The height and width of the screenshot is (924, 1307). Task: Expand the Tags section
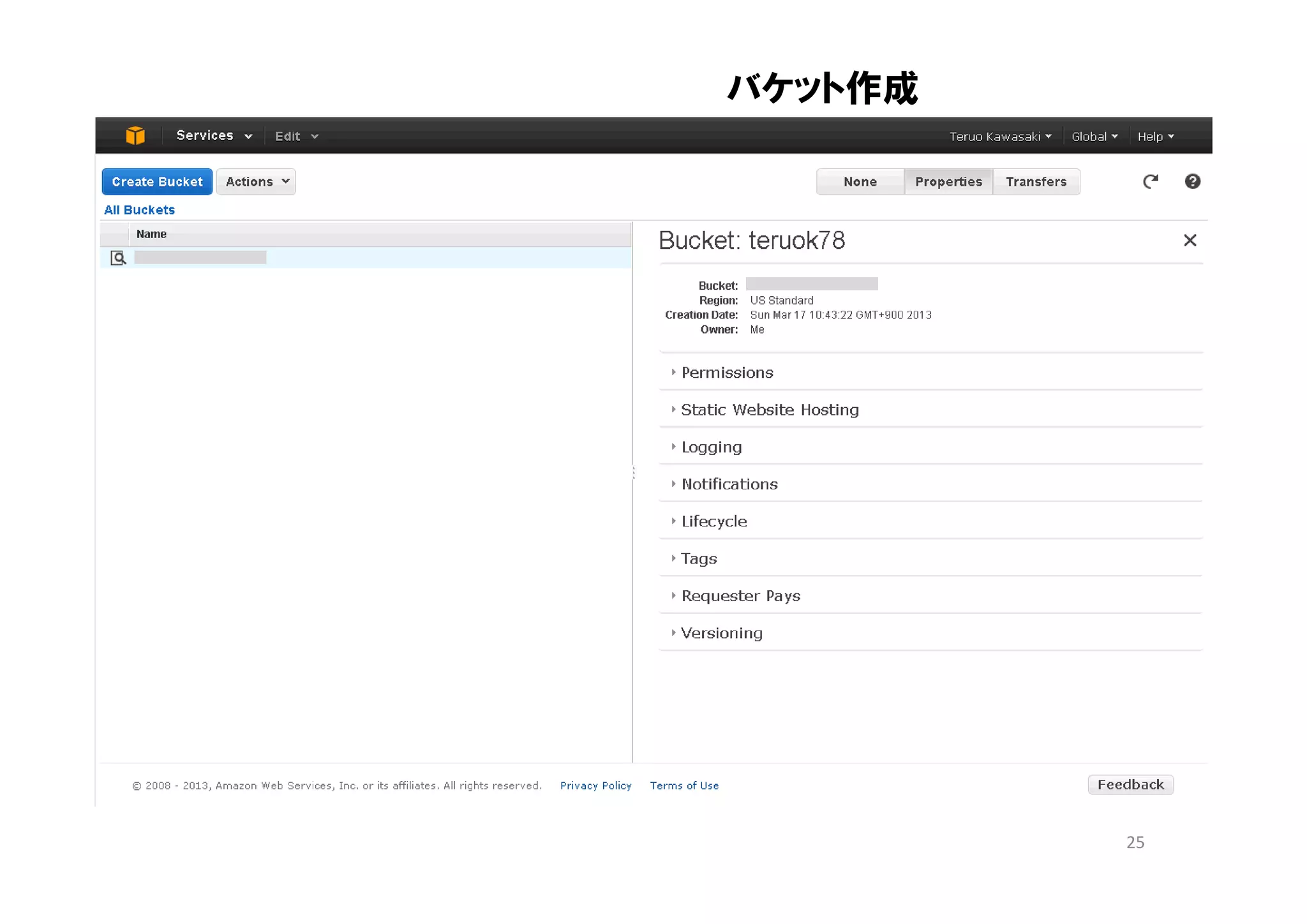pyautogui.click(x=930, y=558)
